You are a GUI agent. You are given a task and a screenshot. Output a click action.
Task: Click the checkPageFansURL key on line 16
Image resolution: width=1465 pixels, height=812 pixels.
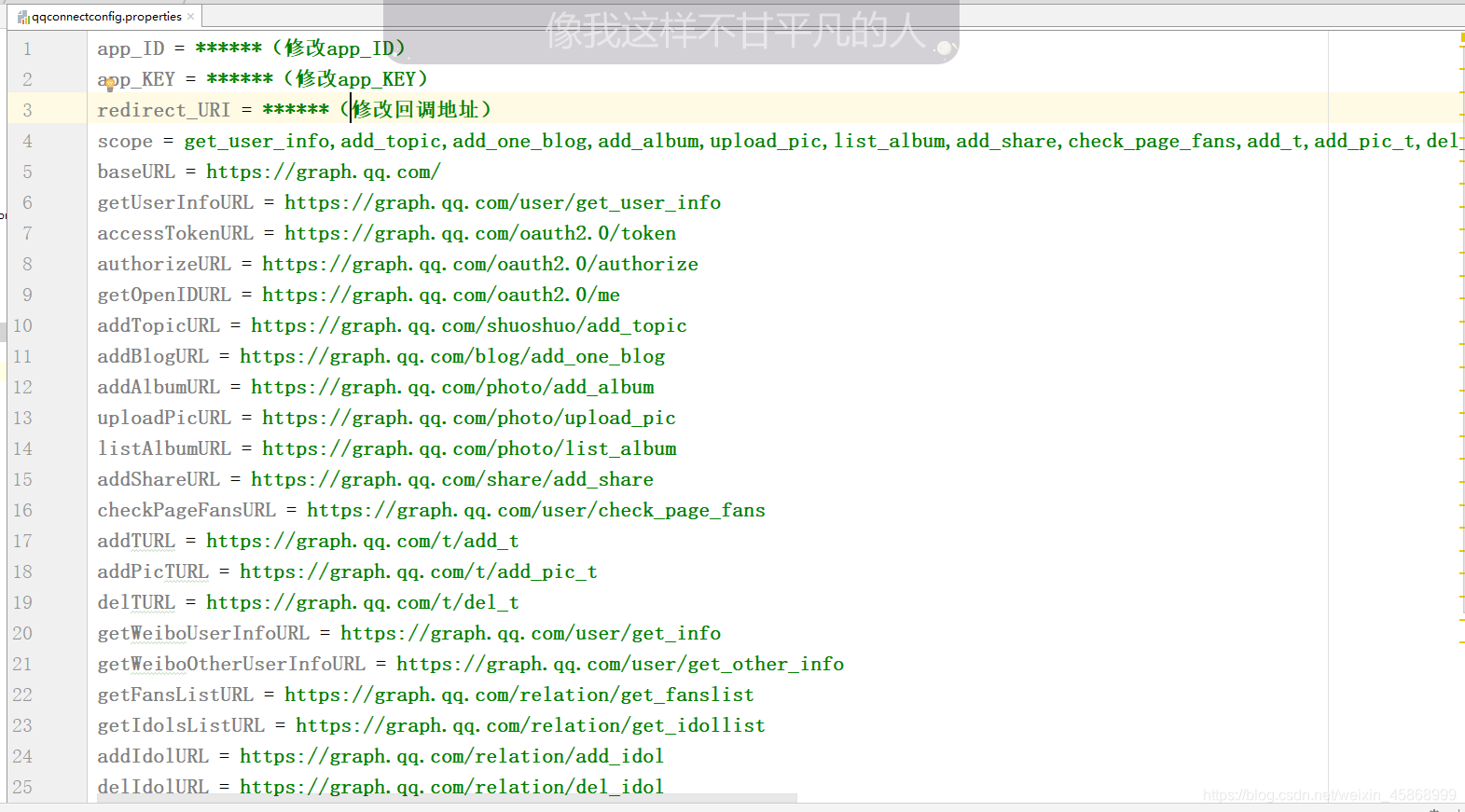[x=187, y=510]
